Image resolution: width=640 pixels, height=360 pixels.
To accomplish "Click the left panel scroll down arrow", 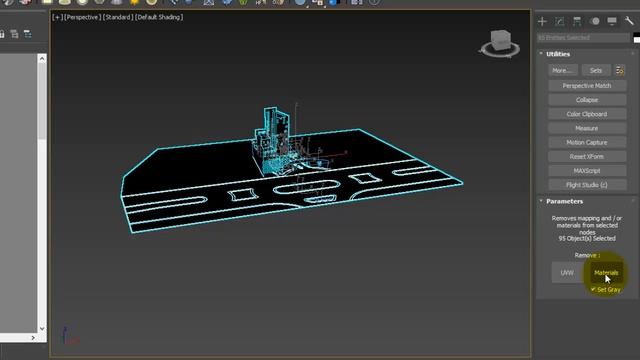I will (42, 329).
